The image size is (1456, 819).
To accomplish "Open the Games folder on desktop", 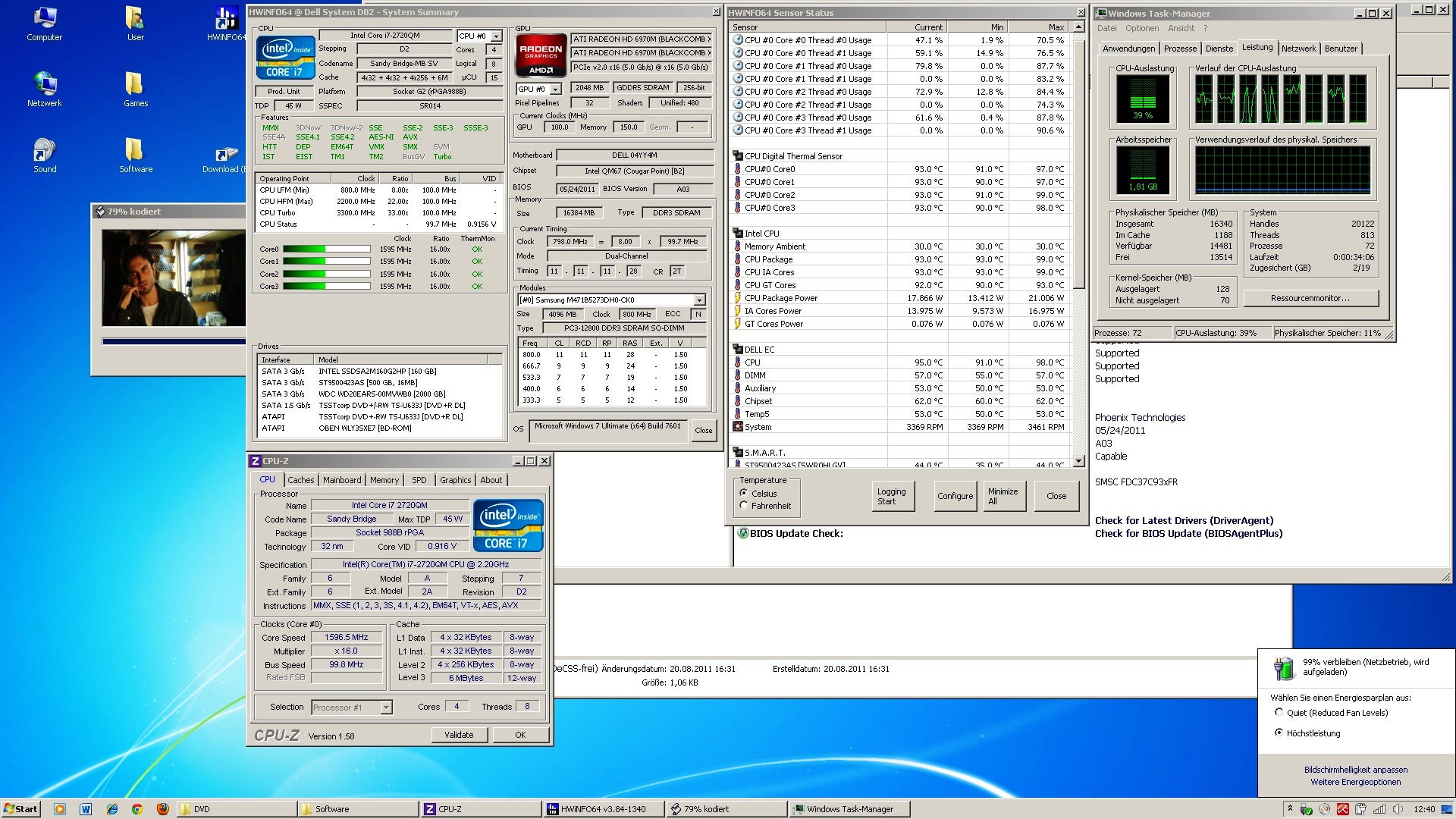I will tap(135, 89).
